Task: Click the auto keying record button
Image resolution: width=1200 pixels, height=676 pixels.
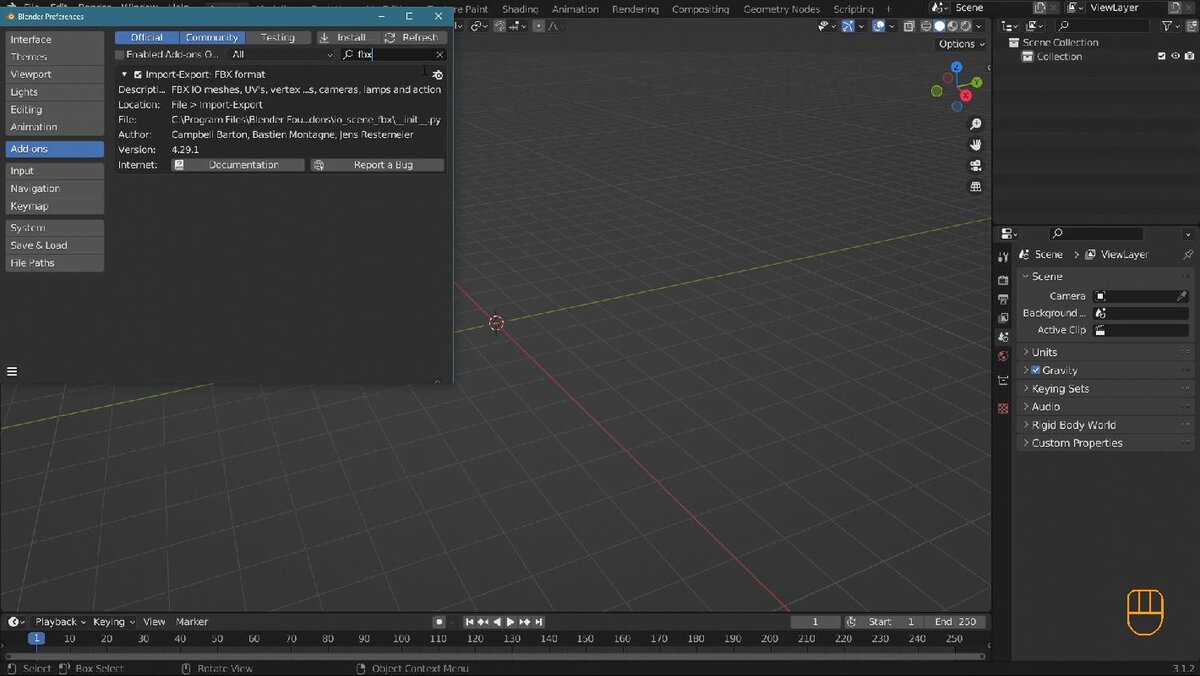Action: [438, 622]
